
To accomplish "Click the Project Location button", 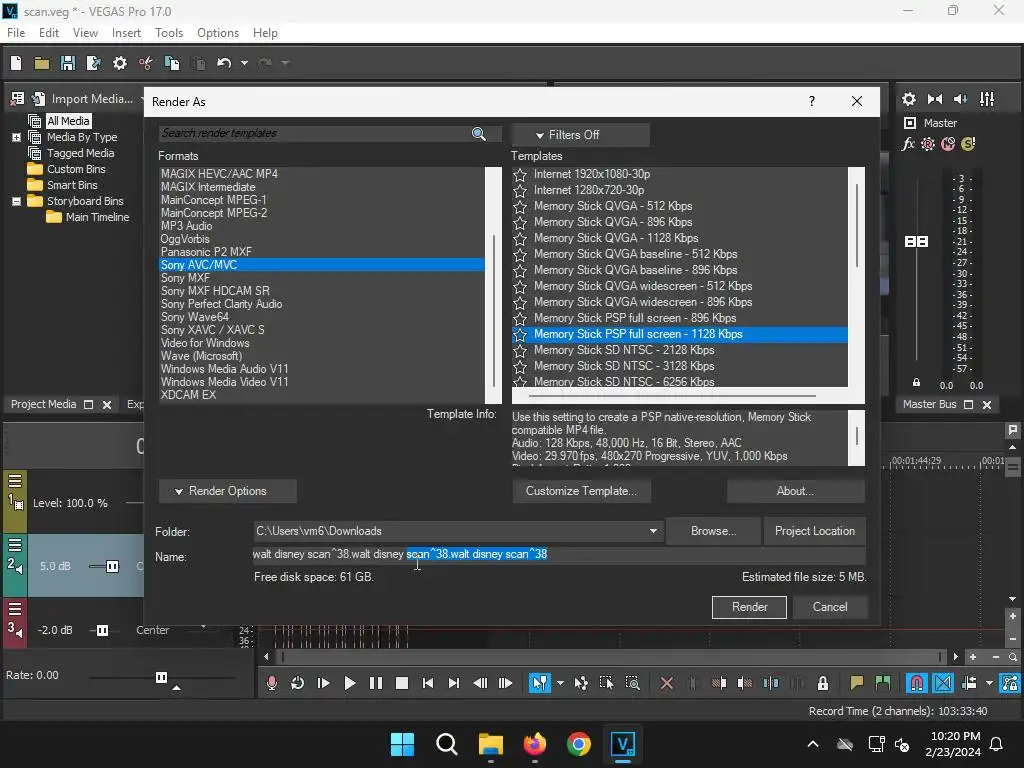I will point(814,531).
